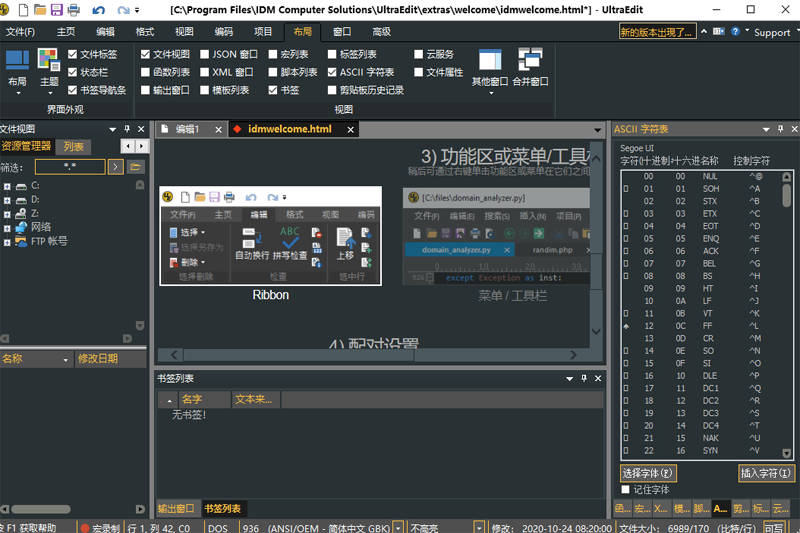Tick the 记住字体 checkbox
This screenshot has height=533, width=800.
(626, 490)
